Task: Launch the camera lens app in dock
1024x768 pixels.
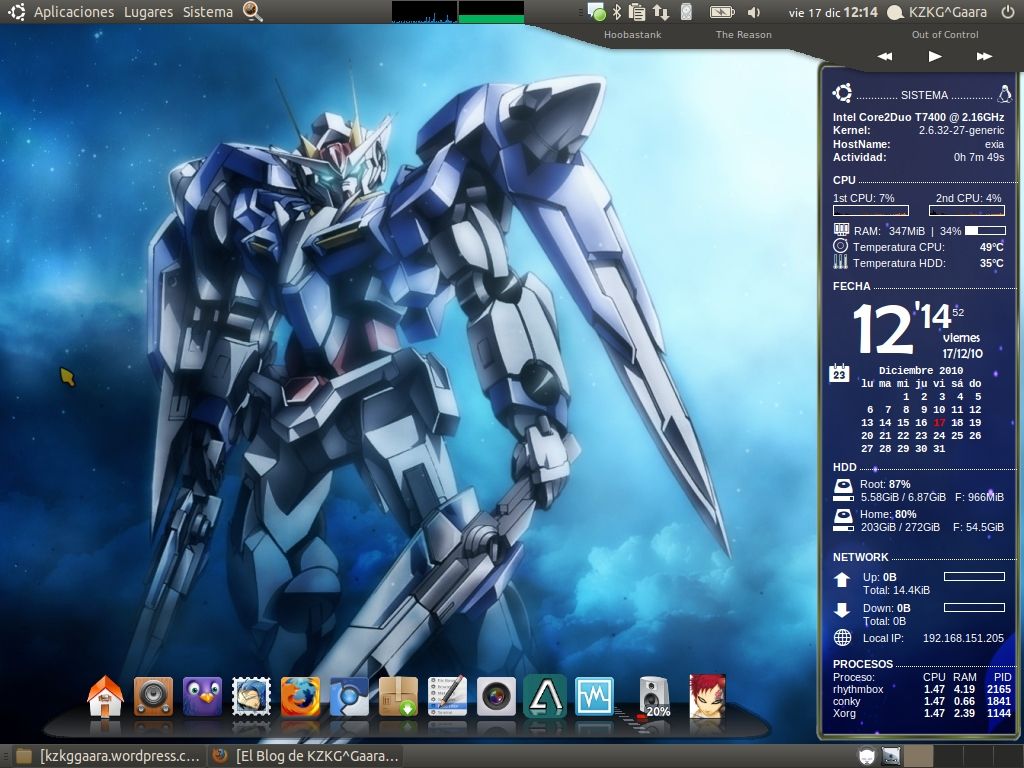Action: (x=496, y=696)
